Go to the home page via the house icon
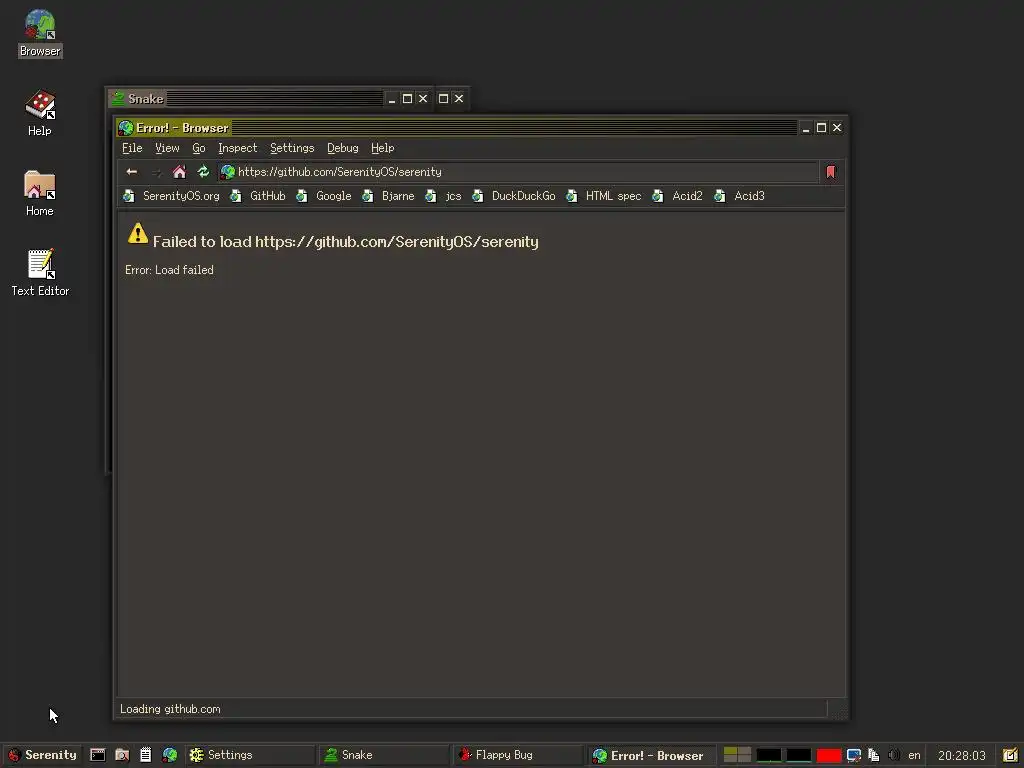The image size is (1024, 768). point(179,172)
